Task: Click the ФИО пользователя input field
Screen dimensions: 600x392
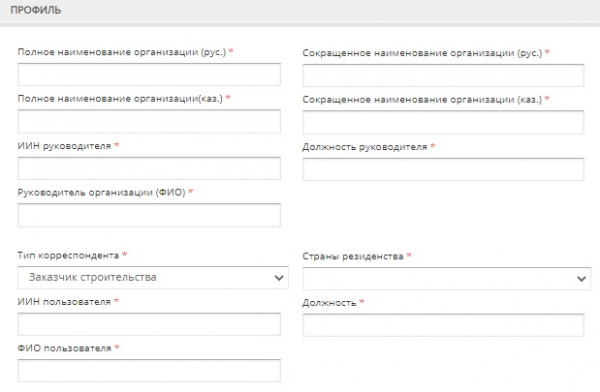Action: [149, 371]
